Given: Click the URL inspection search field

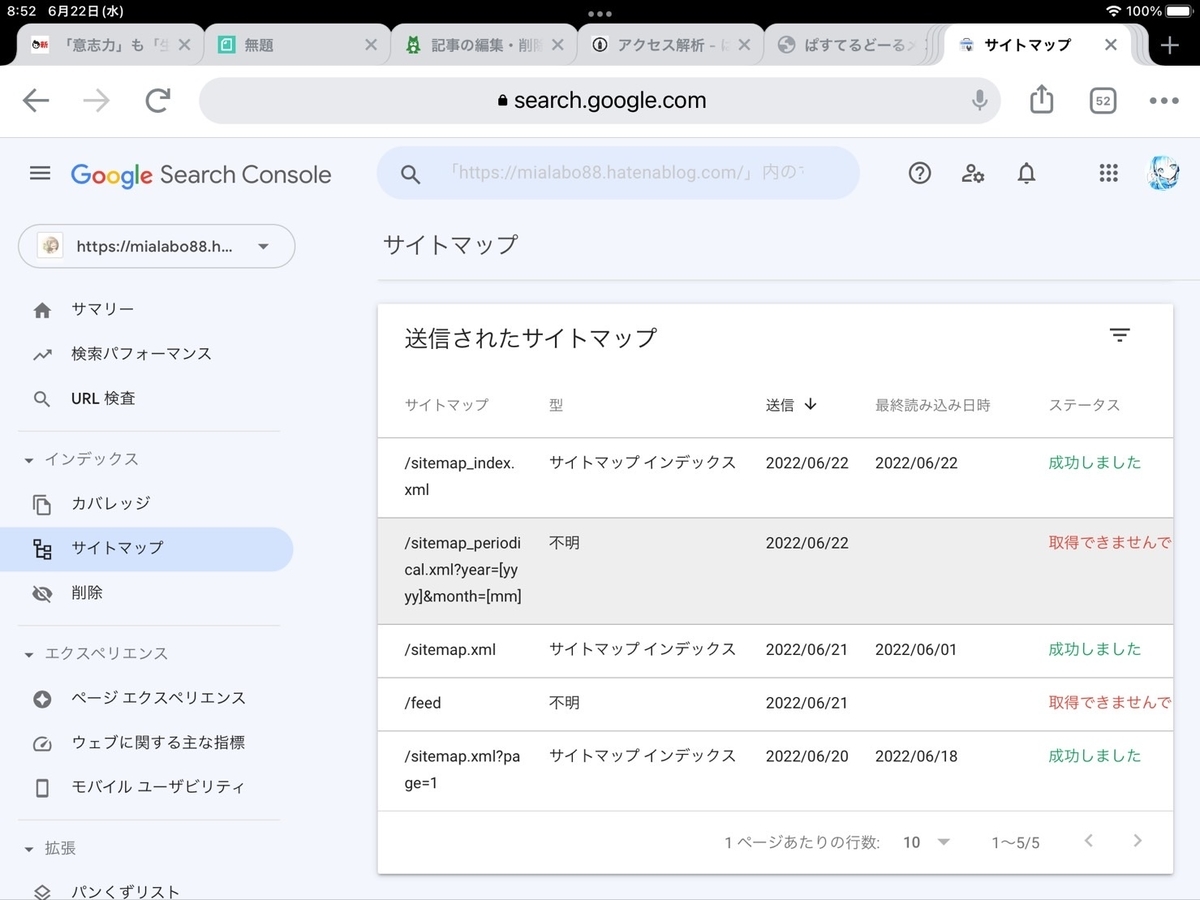Looking at the screenshot, I should pos(618,173).
